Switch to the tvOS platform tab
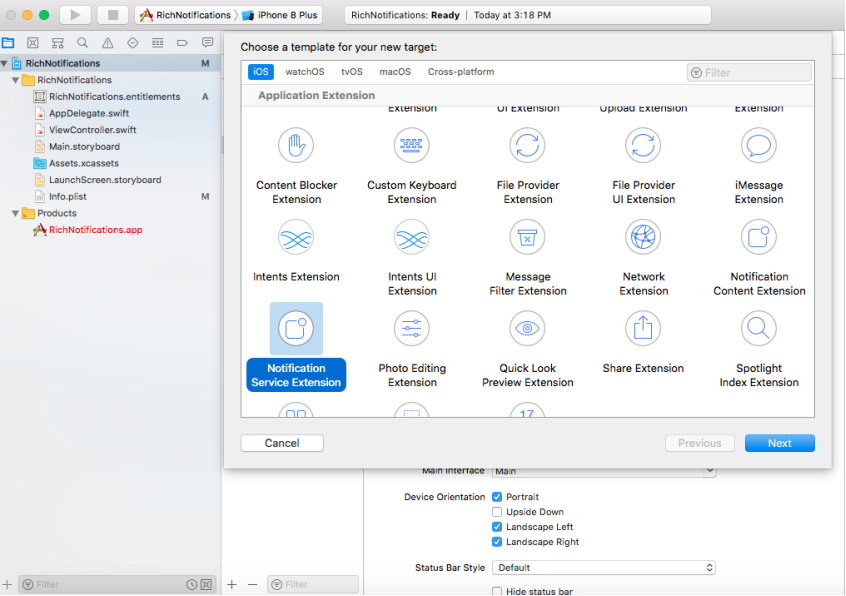Viewport: 846px width, 596px height. pyautogui.click(x=352, y=72)
